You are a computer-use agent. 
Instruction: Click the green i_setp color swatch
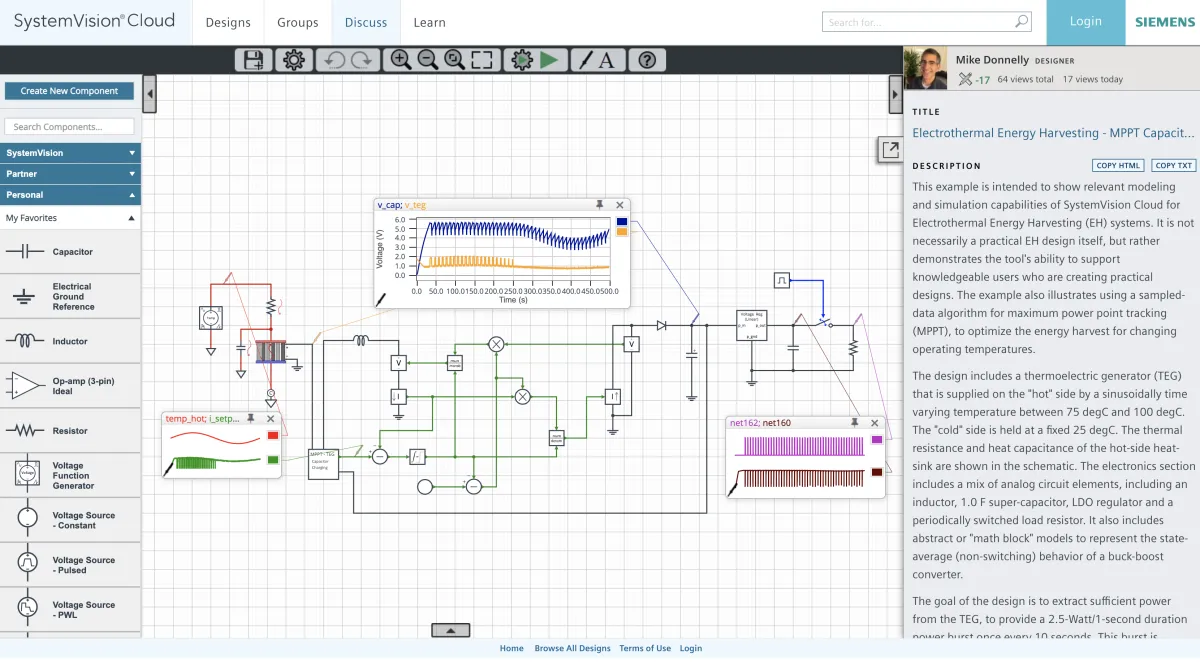(x=273, y=460)
